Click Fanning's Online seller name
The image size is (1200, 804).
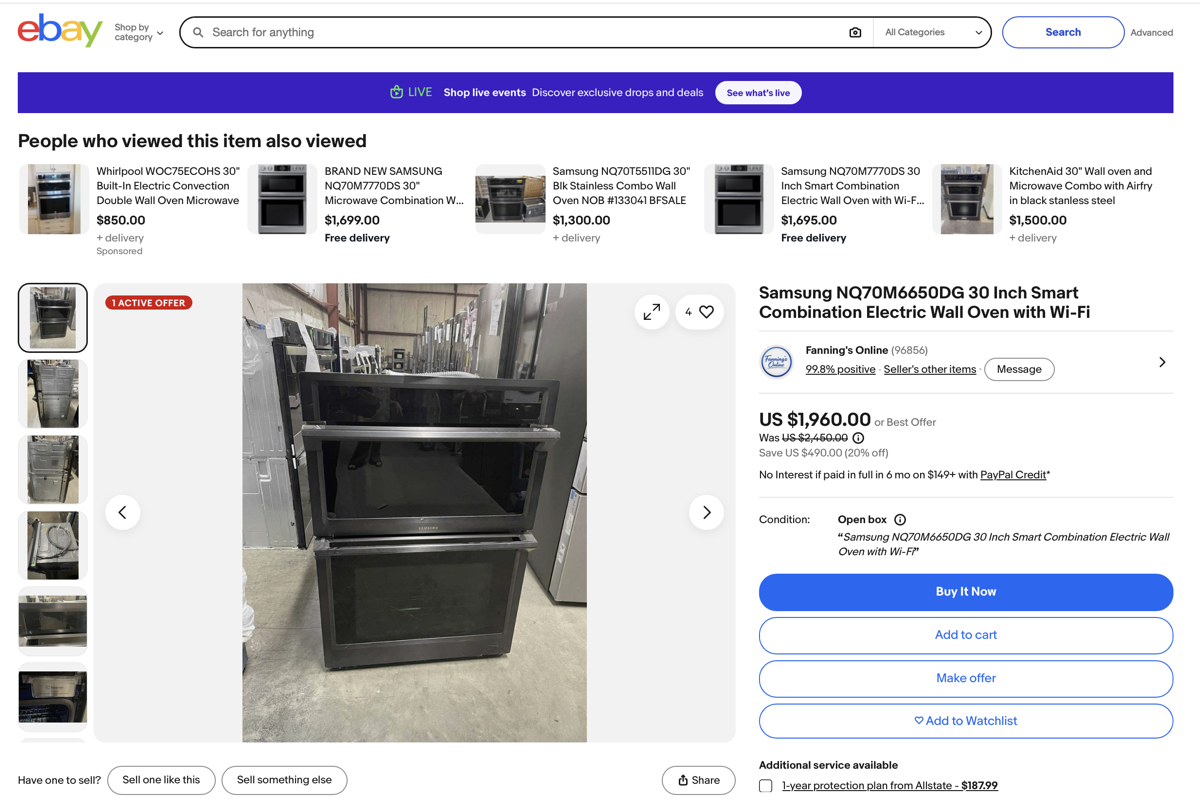[x=847, y=351]
